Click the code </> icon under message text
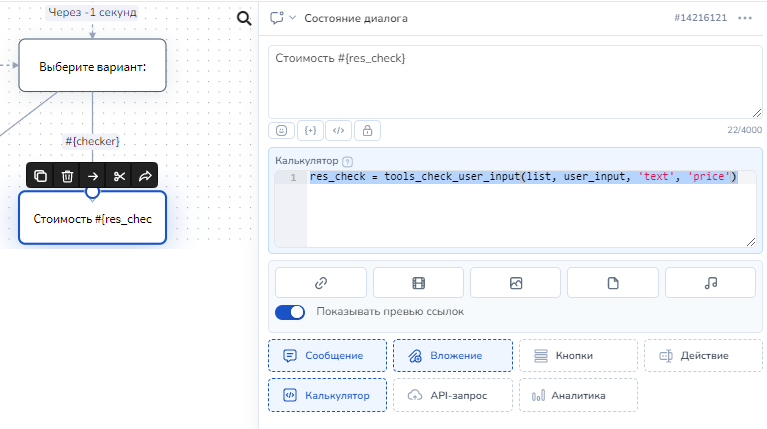This screenshot has height=429, width=767. pos(339,130)
